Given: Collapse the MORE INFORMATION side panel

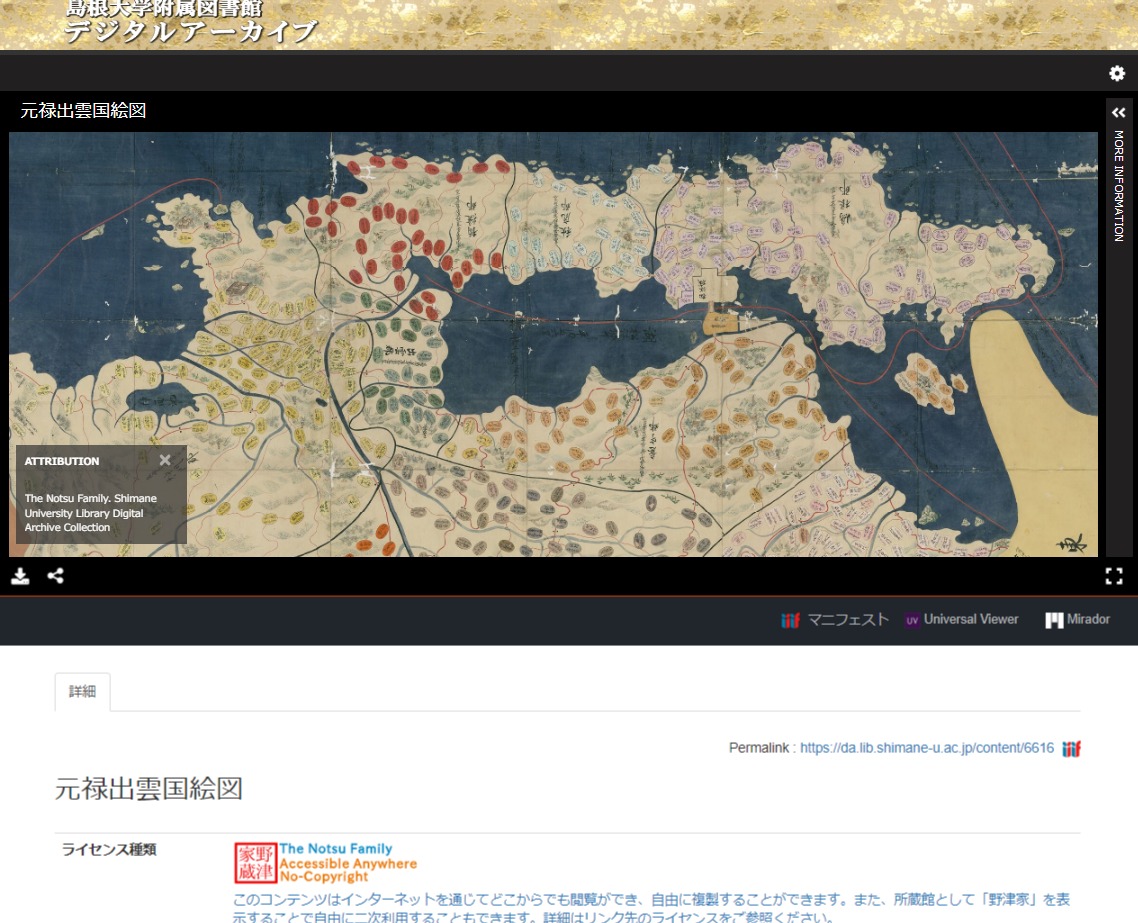Looking at the screenshot, I should pos(1117,112).
